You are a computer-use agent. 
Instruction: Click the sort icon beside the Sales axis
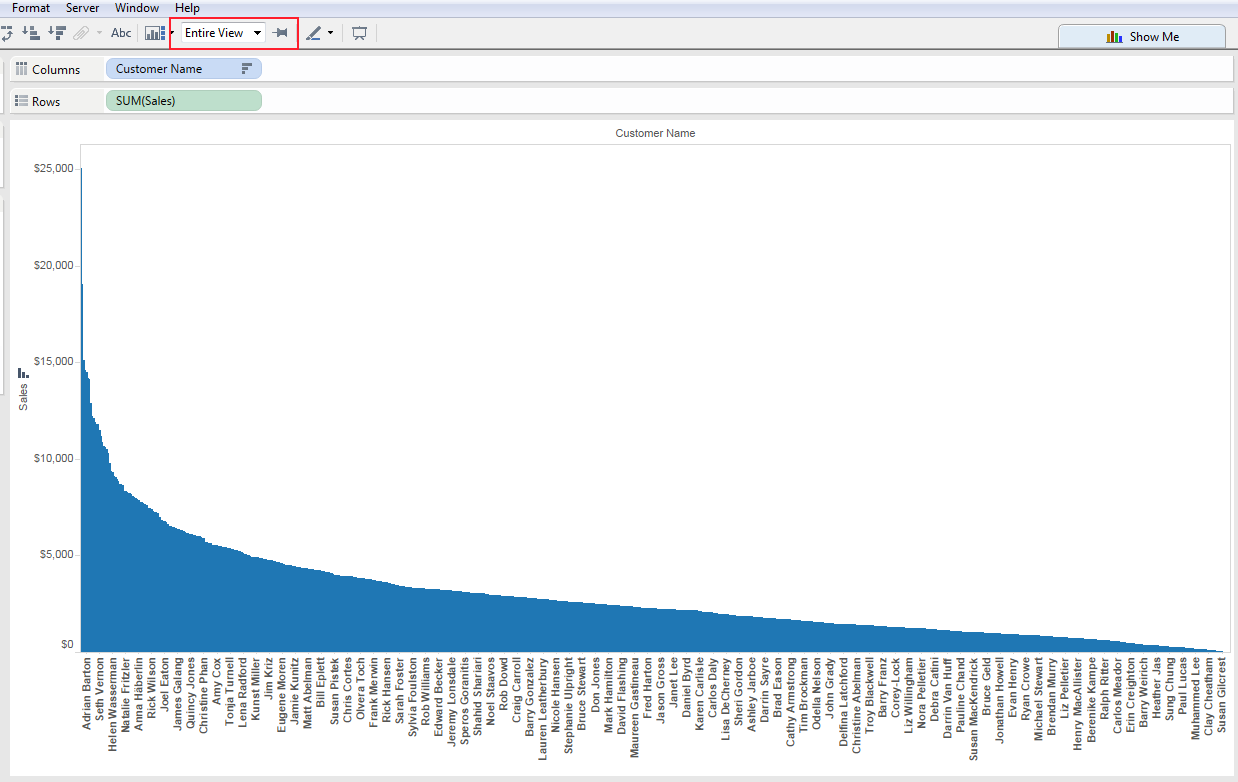pos(23,373)
